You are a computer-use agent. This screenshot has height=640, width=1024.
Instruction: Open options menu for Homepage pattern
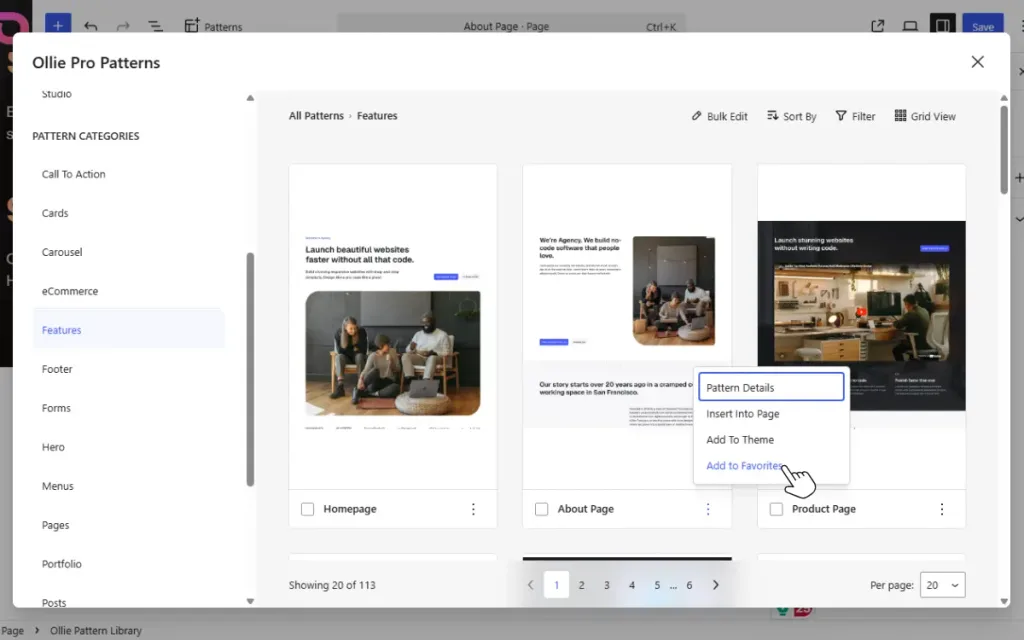[x=473, y=509]
